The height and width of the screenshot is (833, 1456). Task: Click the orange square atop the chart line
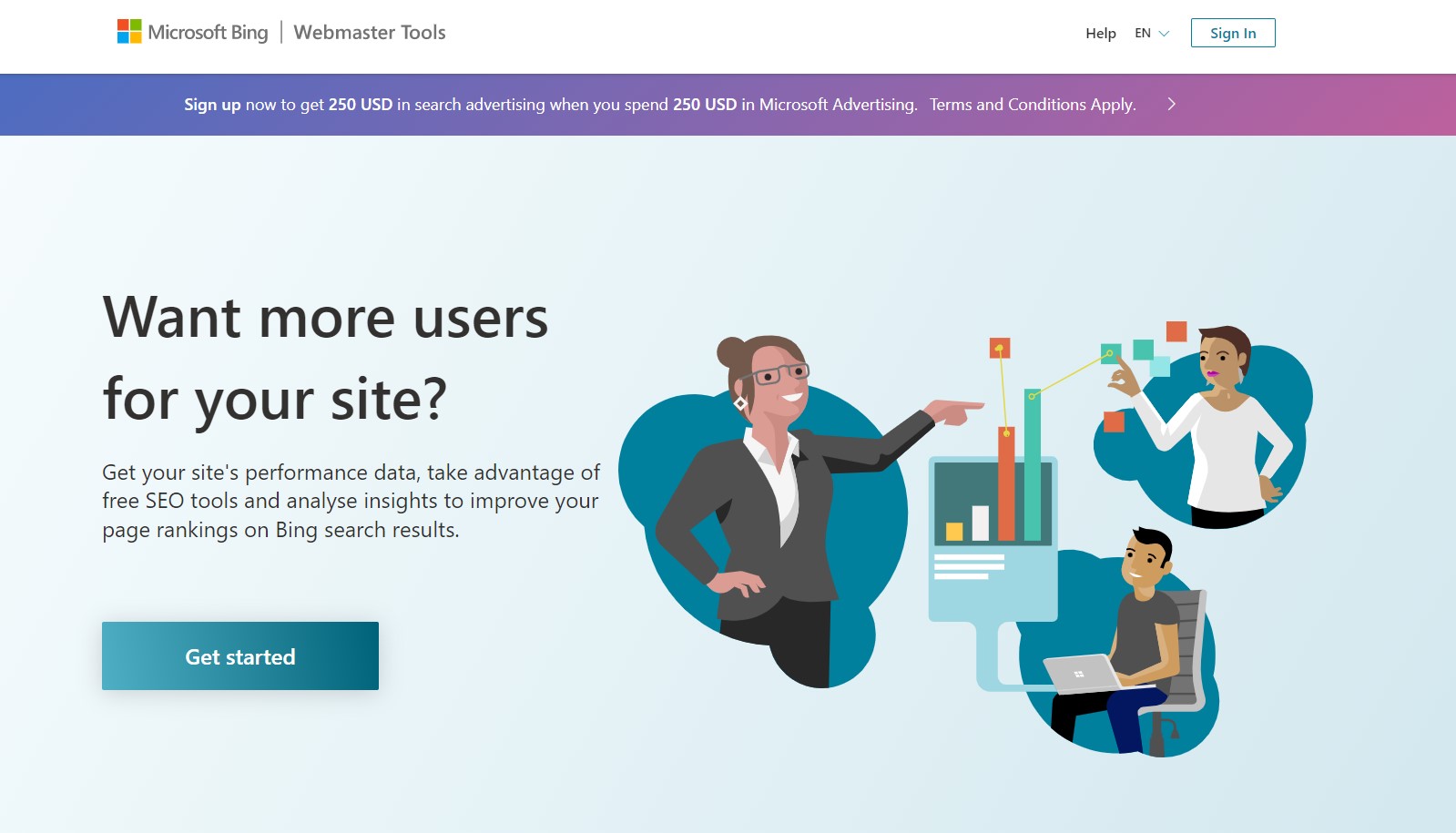tap(999, 348)
